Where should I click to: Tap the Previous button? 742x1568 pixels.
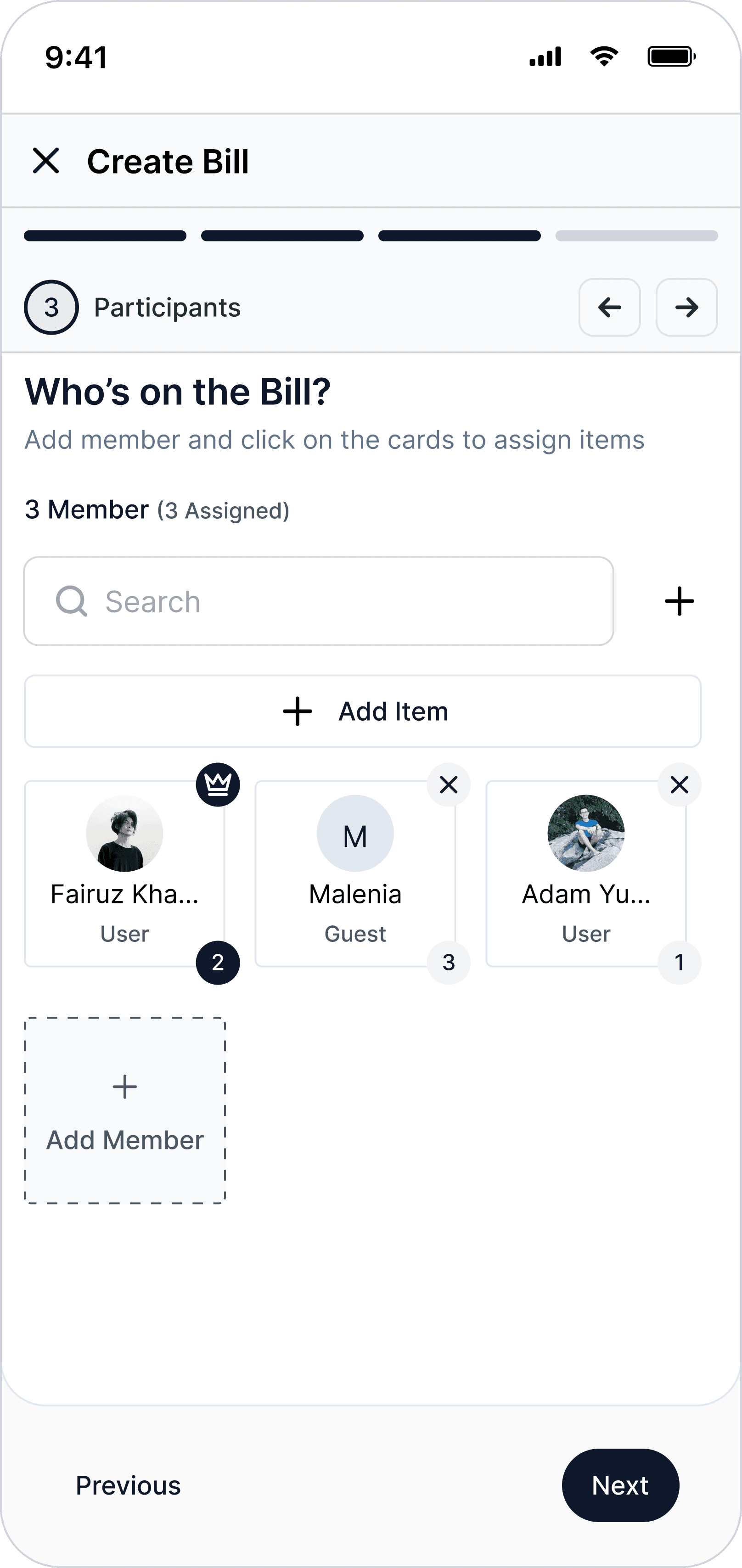[128, 1485]
